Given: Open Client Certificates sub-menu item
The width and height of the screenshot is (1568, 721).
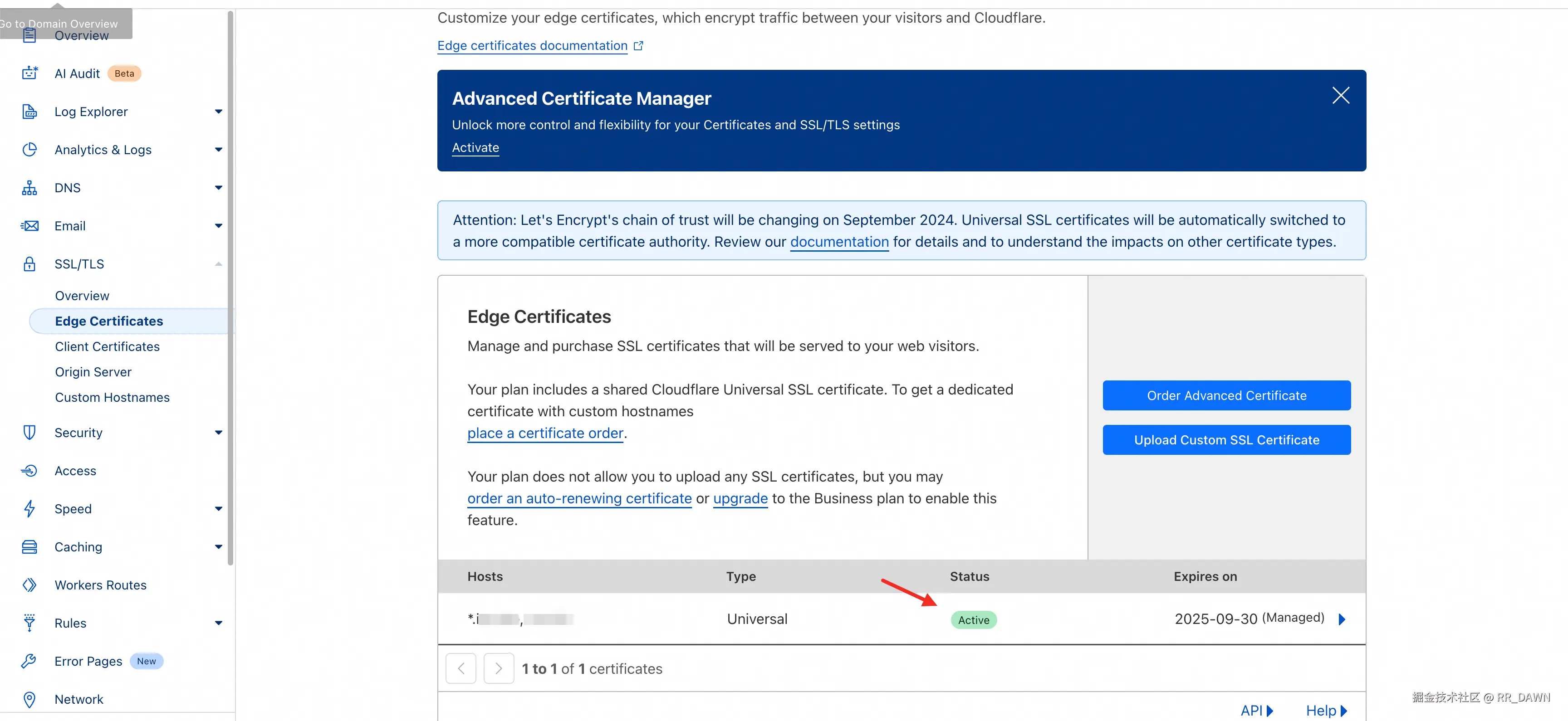Looking at the screenshot, I should coord(107,346).
